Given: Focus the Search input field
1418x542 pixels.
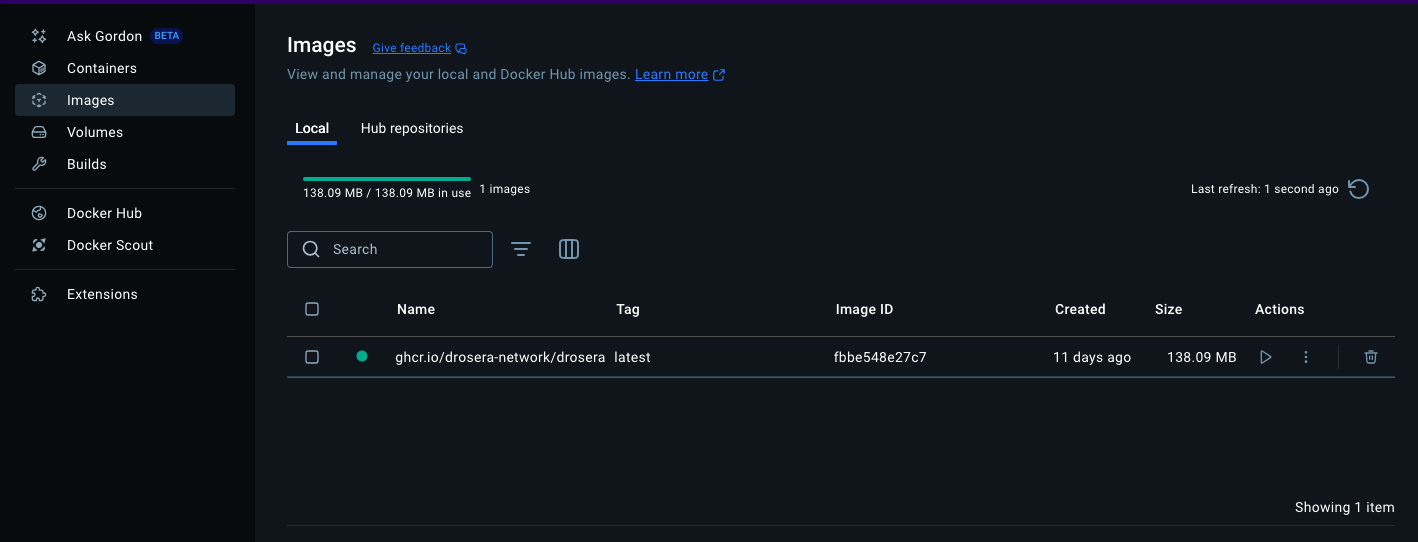Looking at the screenshot, I should (390, 249).
